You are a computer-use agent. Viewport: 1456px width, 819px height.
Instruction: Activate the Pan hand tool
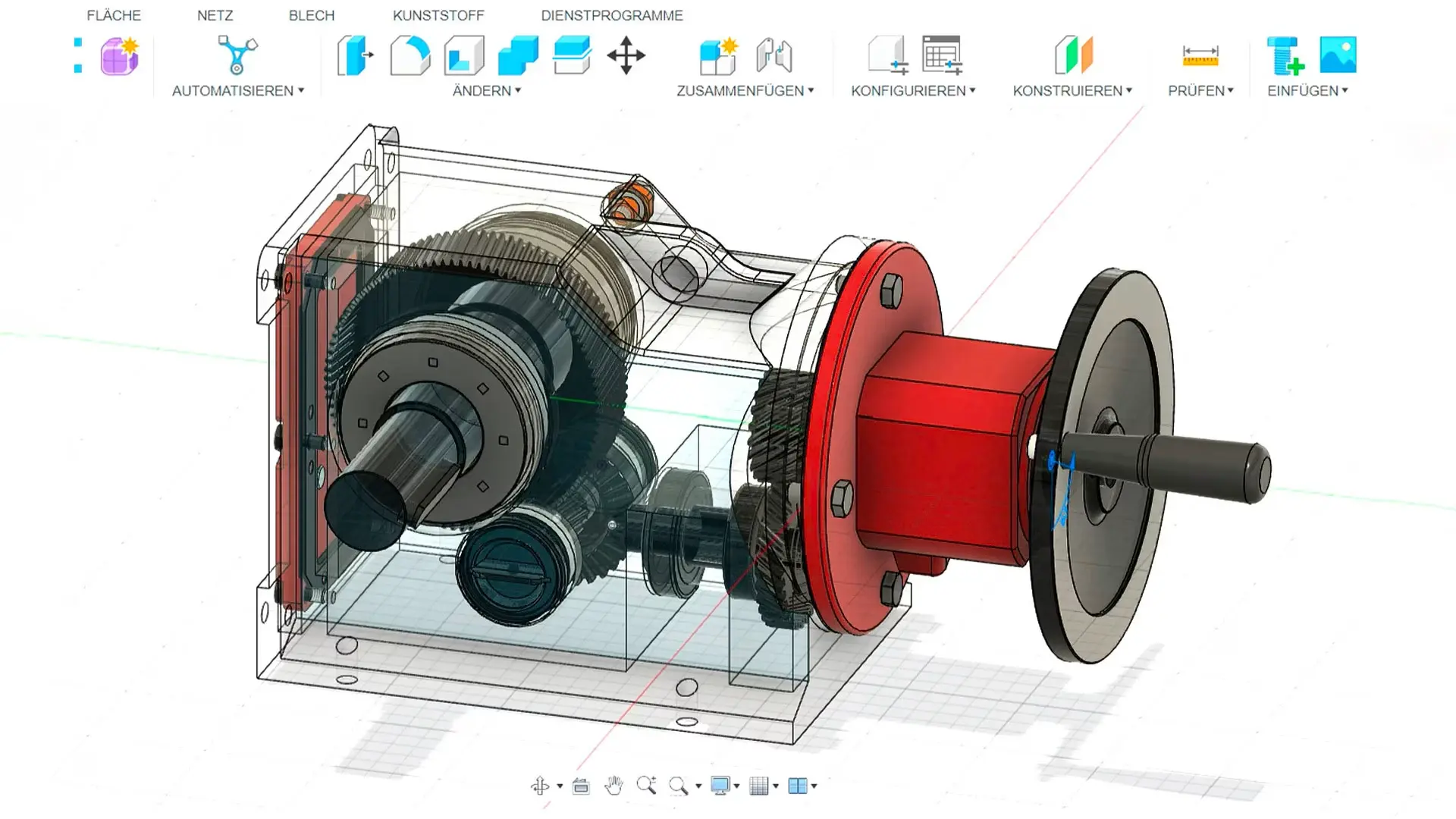click(613, 786)
